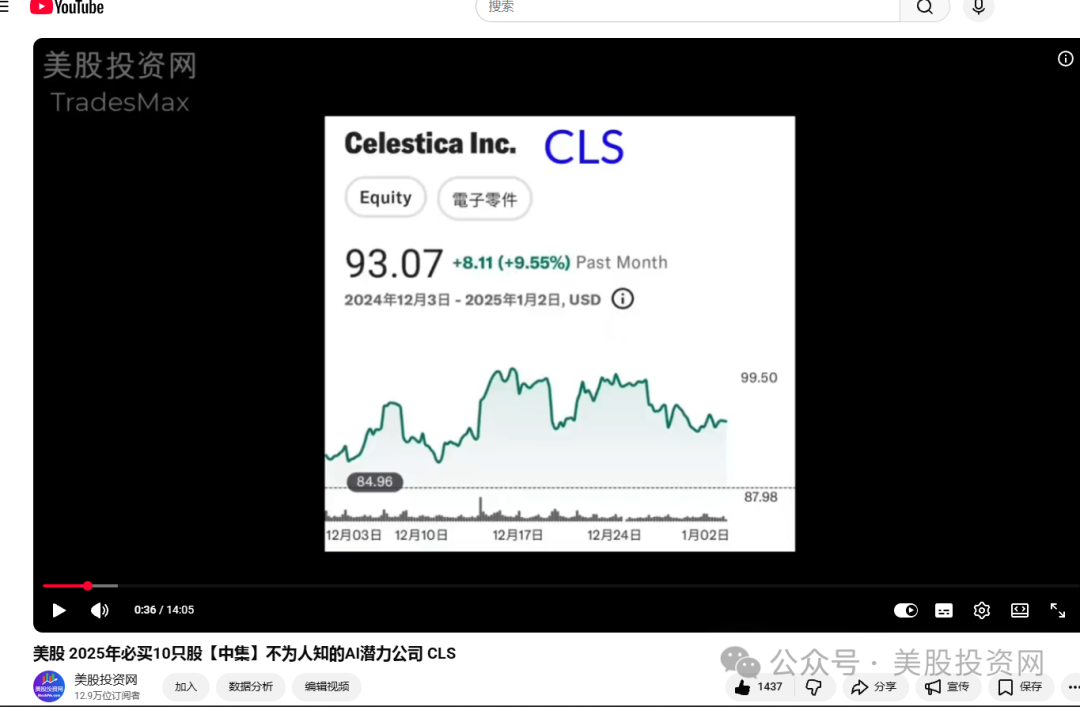
Task: Open the hamburger guide menu
Action: click(x=3, y=7)
